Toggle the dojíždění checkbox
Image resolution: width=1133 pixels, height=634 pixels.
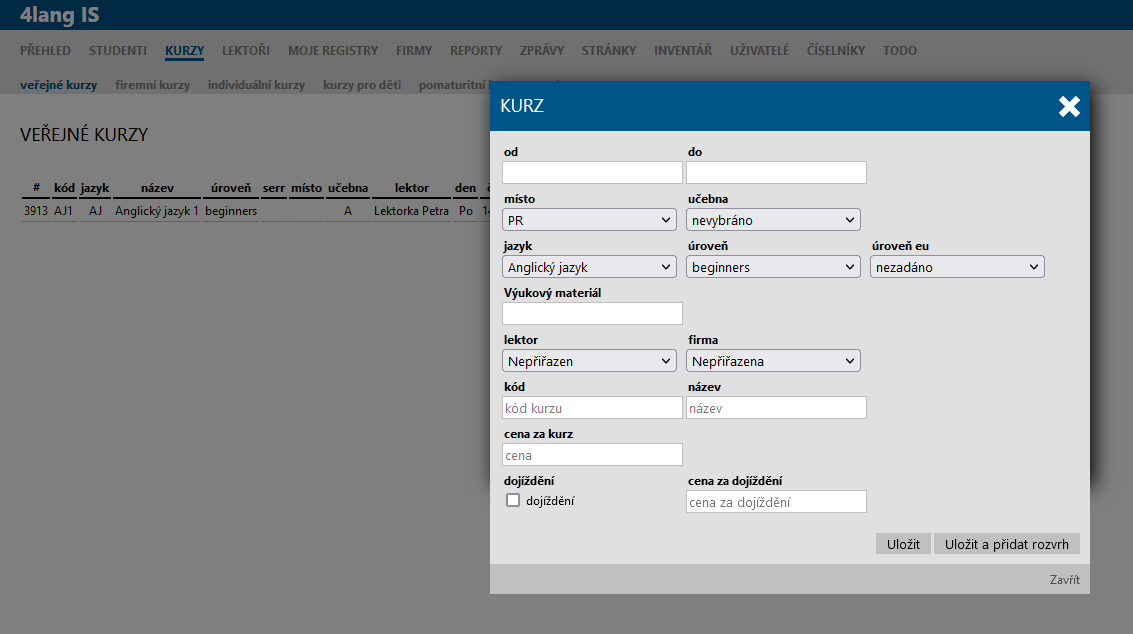point(513,501)
